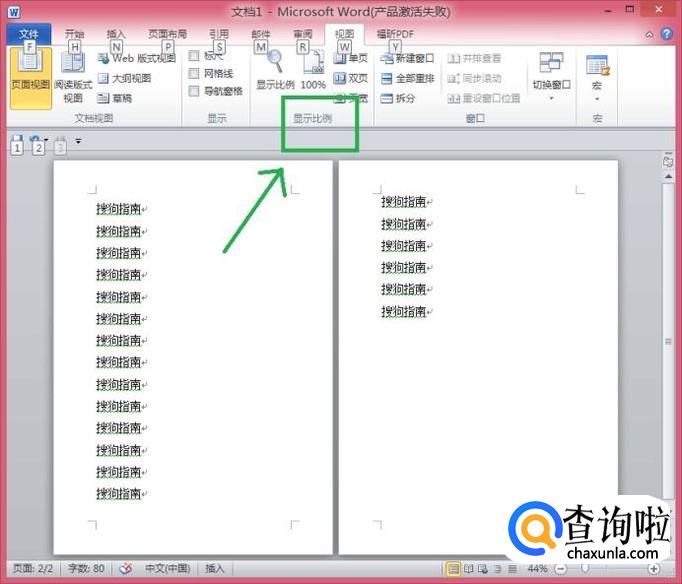Switch to Home (开始) tab
Viewport: 682px width, 584px height.
(x=74, y=34)
